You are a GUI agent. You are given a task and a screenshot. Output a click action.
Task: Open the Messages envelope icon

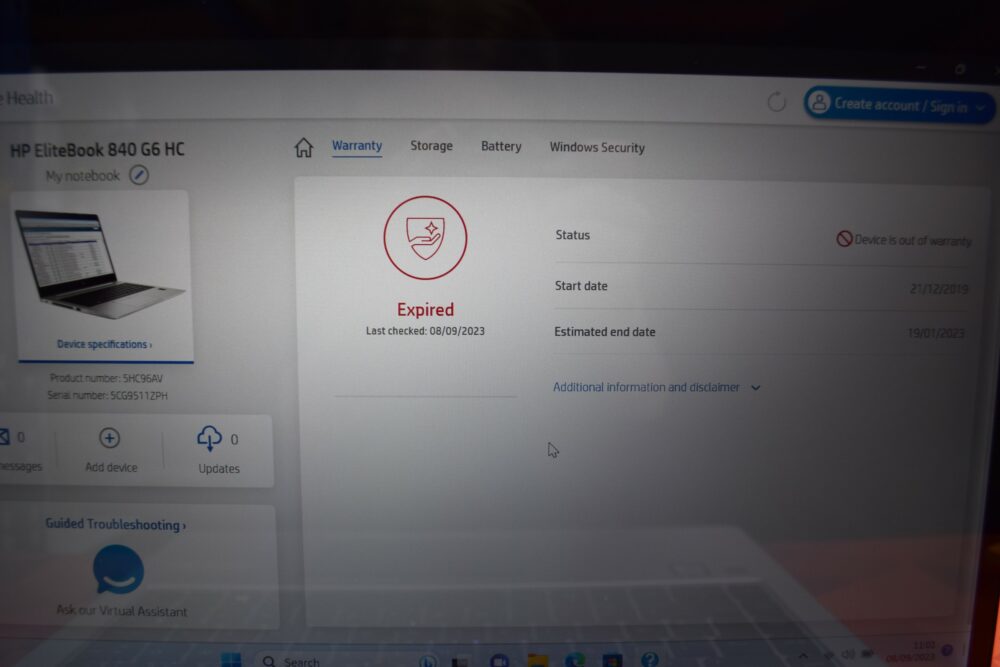tap(4, 437)
